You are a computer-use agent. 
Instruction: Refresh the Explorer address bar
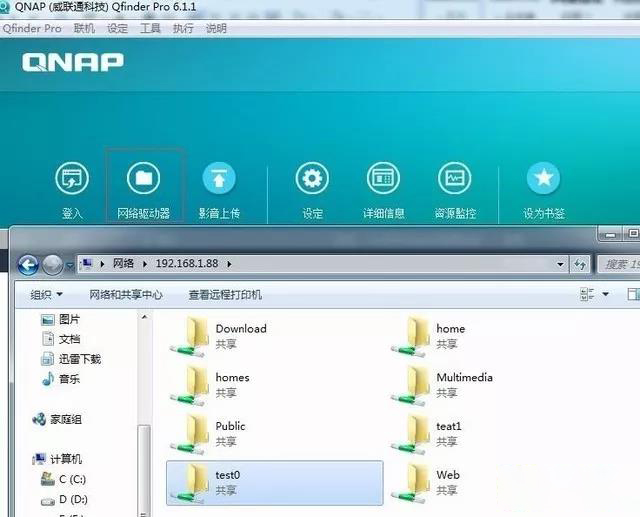click(x=580, y=264)
